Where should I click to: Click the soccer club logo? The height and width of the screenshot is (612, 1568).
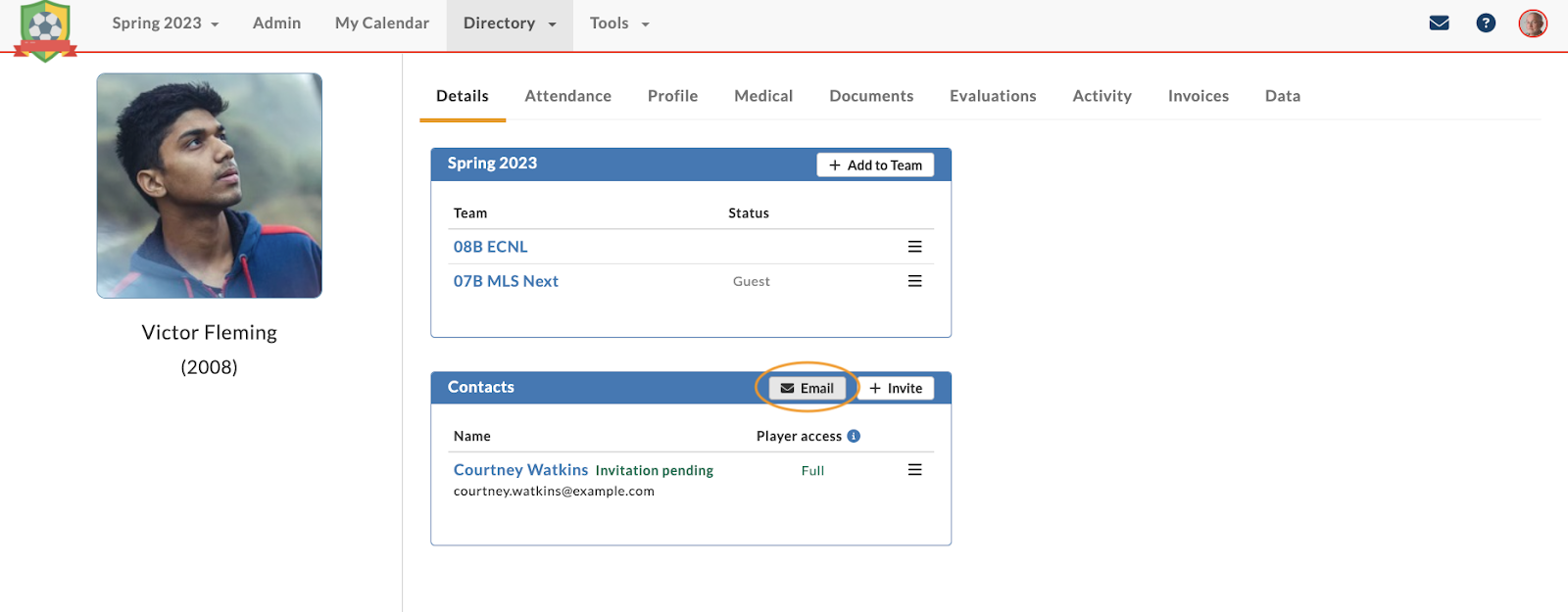point(45,30)
